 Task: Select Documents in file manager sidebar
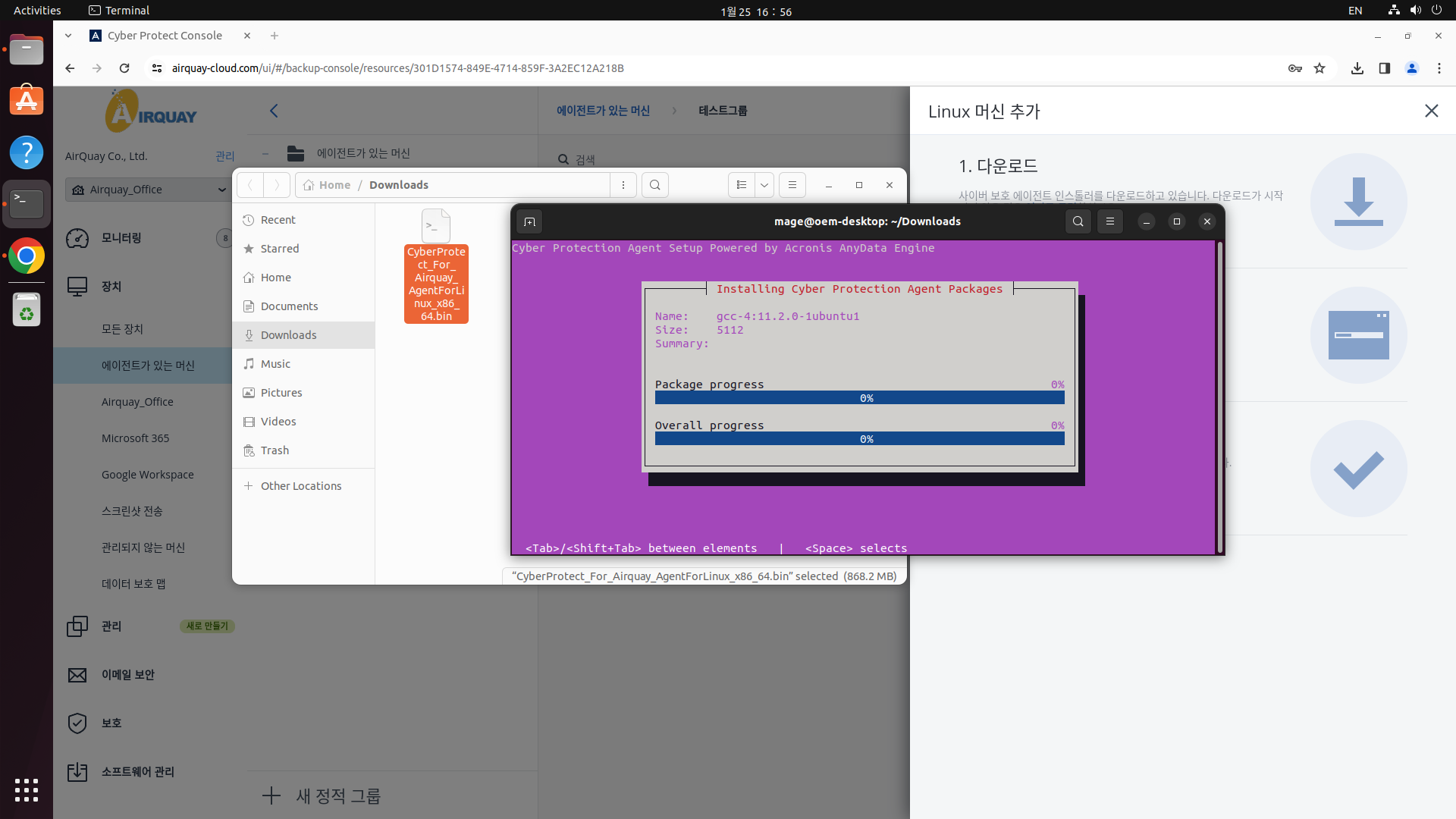pos(289,306)
